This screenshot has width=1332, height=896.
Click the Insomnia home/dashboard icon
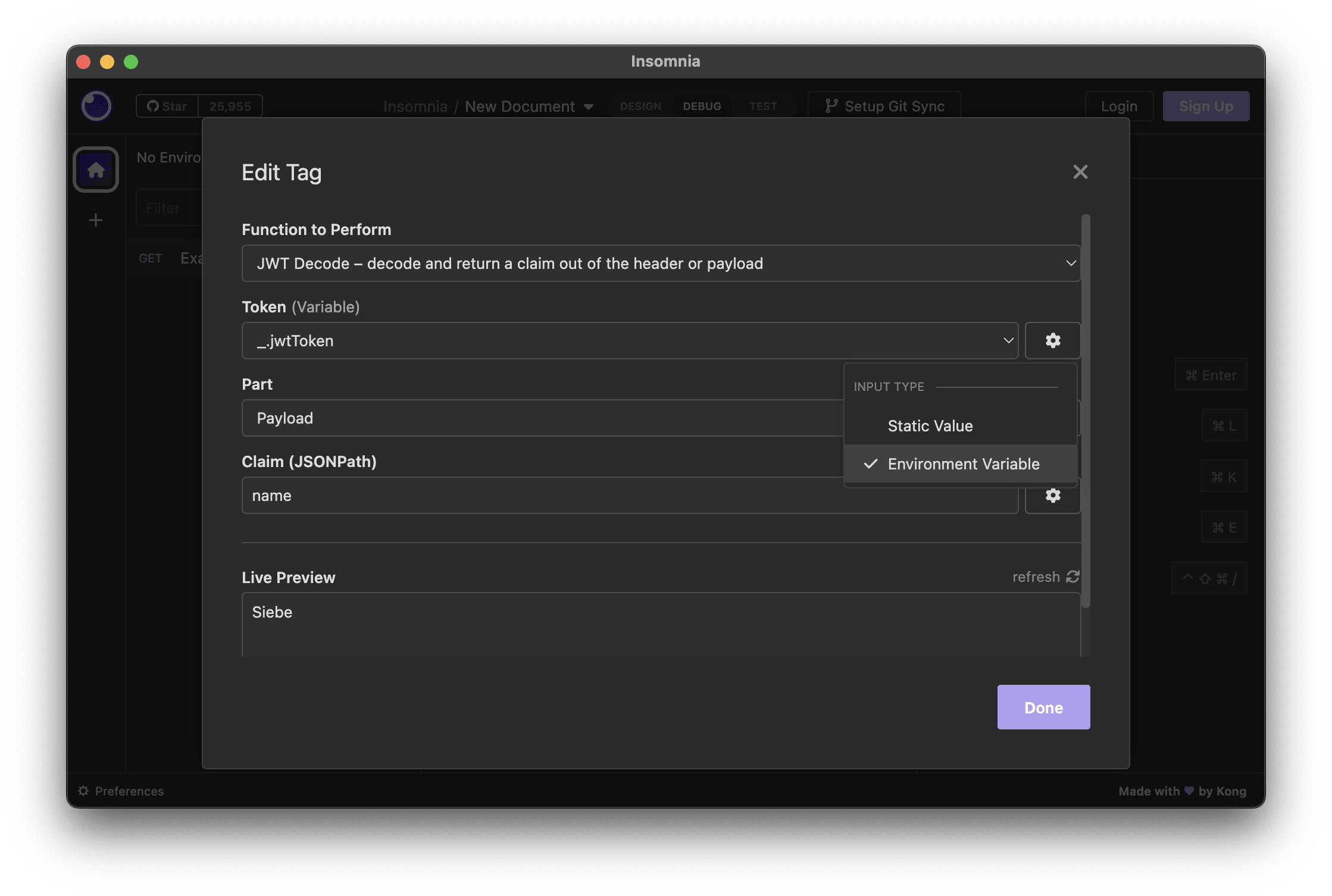click(96, 170)
